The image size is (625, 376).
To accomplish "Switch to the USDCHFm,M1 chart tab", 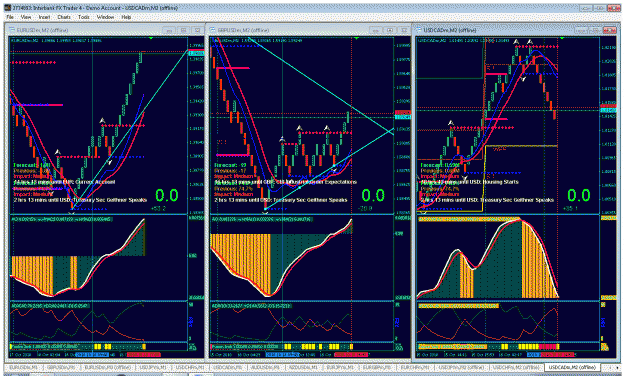I will (190, 367).
